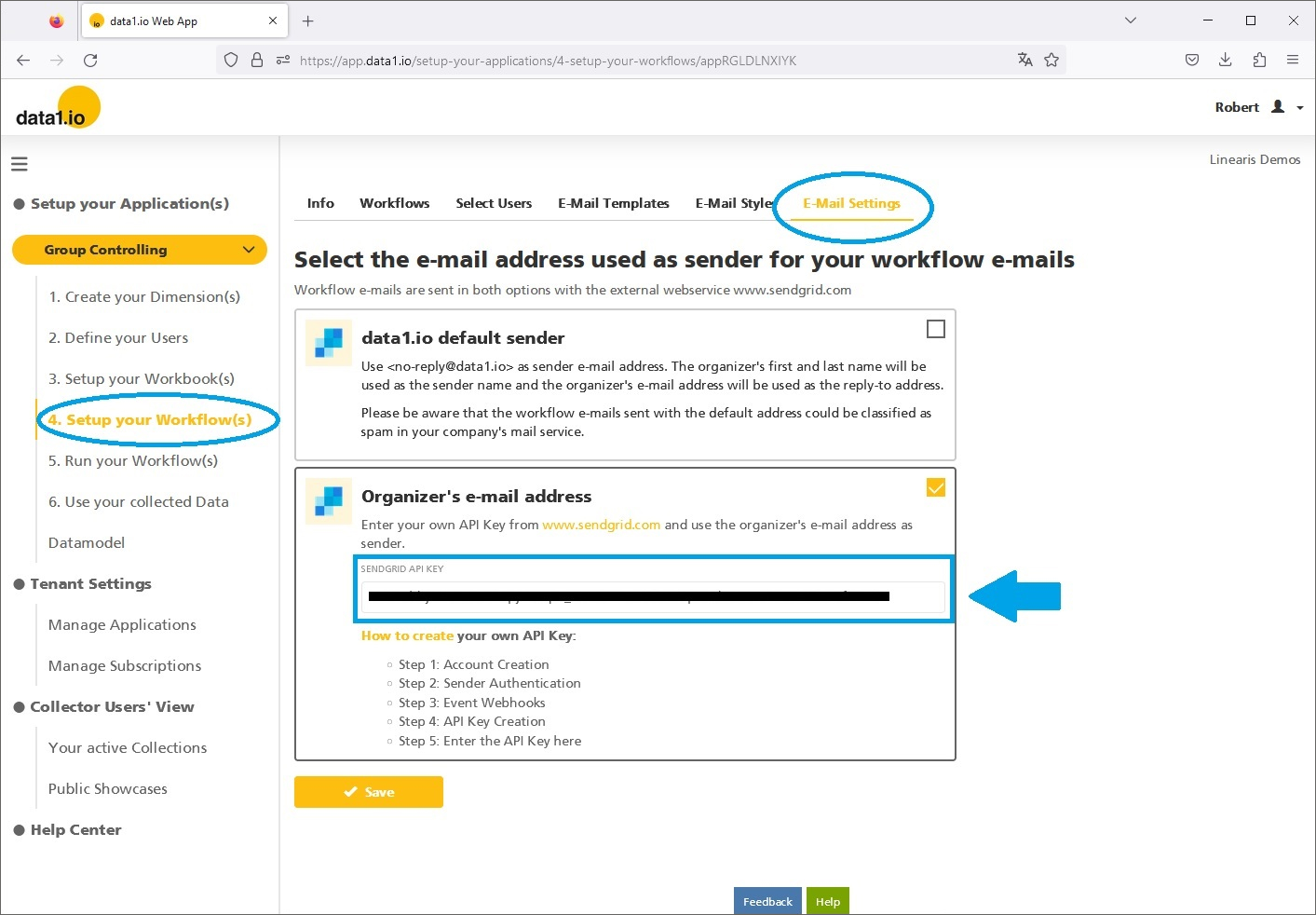The width and height of the screenshot is (1316, 915).
Task: Switch to the Workflows tab
Action: (395, 203)
